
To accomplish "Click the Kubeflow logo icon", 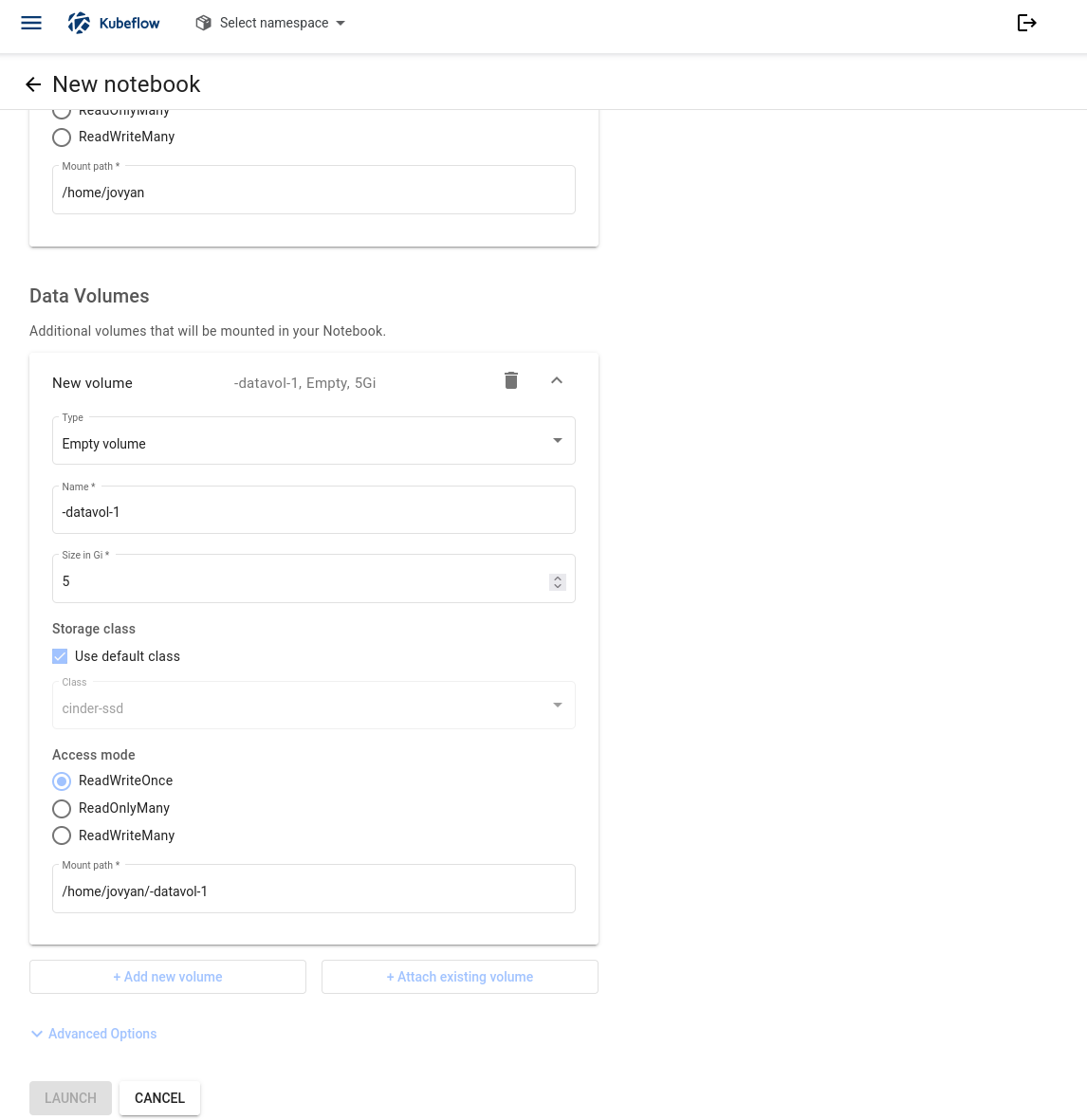I will tap(80, 23).
